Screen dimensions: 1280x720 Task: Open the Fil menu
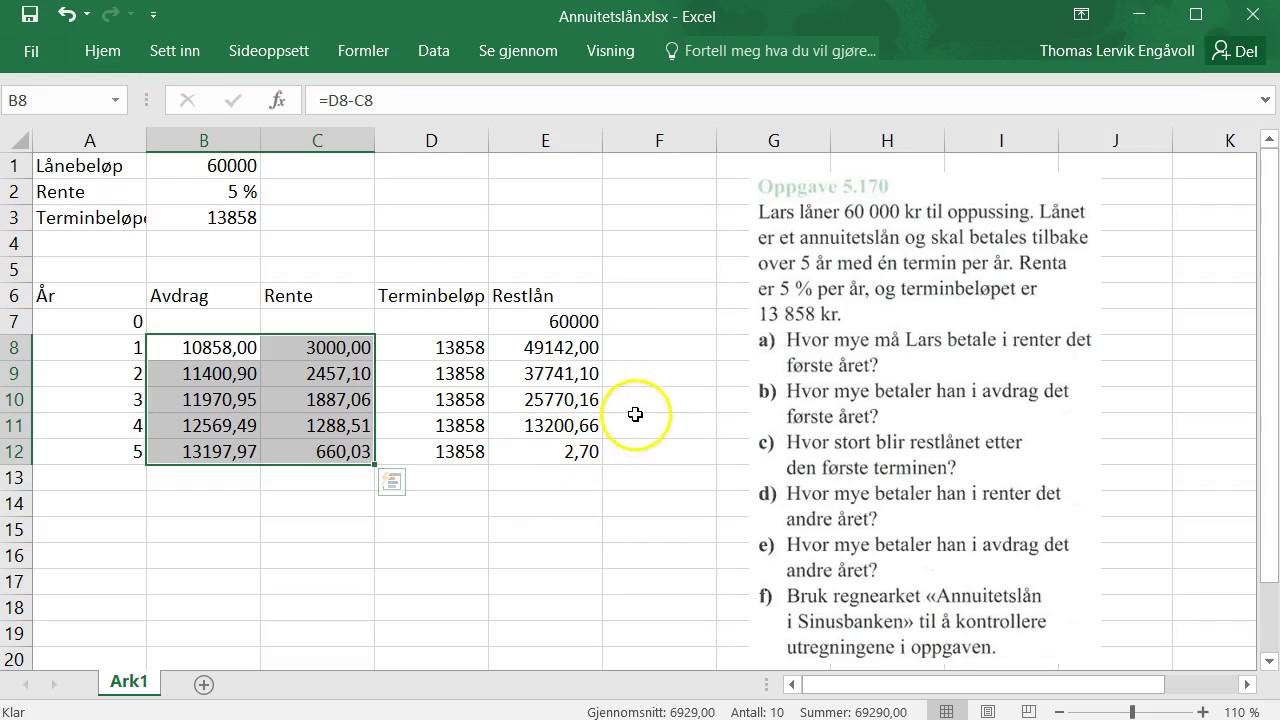pyautogui.click(x=31, y=51)
